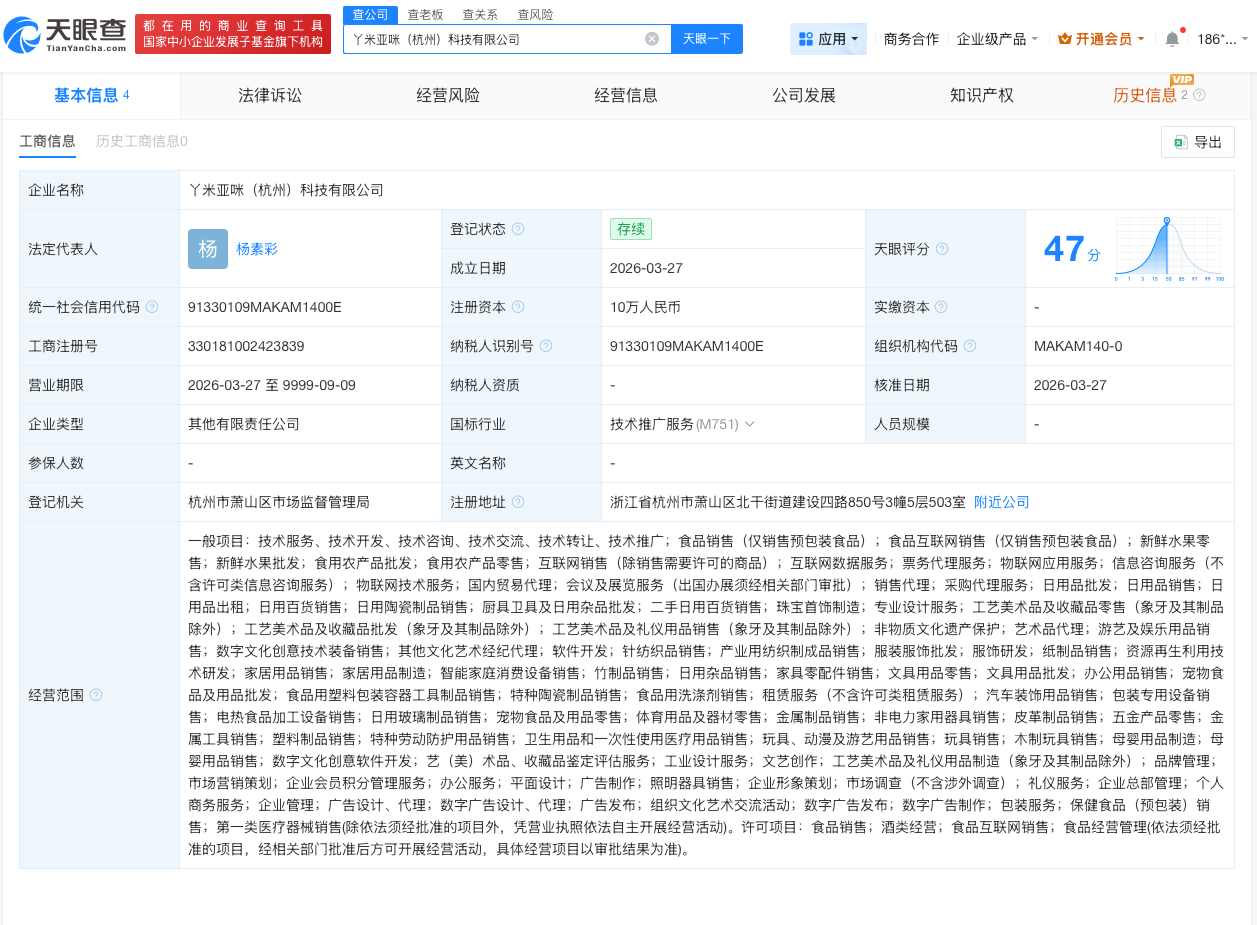Image resolution: width=1257 pixels, height=925 pixels.
Task: Select the 查老板 search tab
Action: coord(426,14)
